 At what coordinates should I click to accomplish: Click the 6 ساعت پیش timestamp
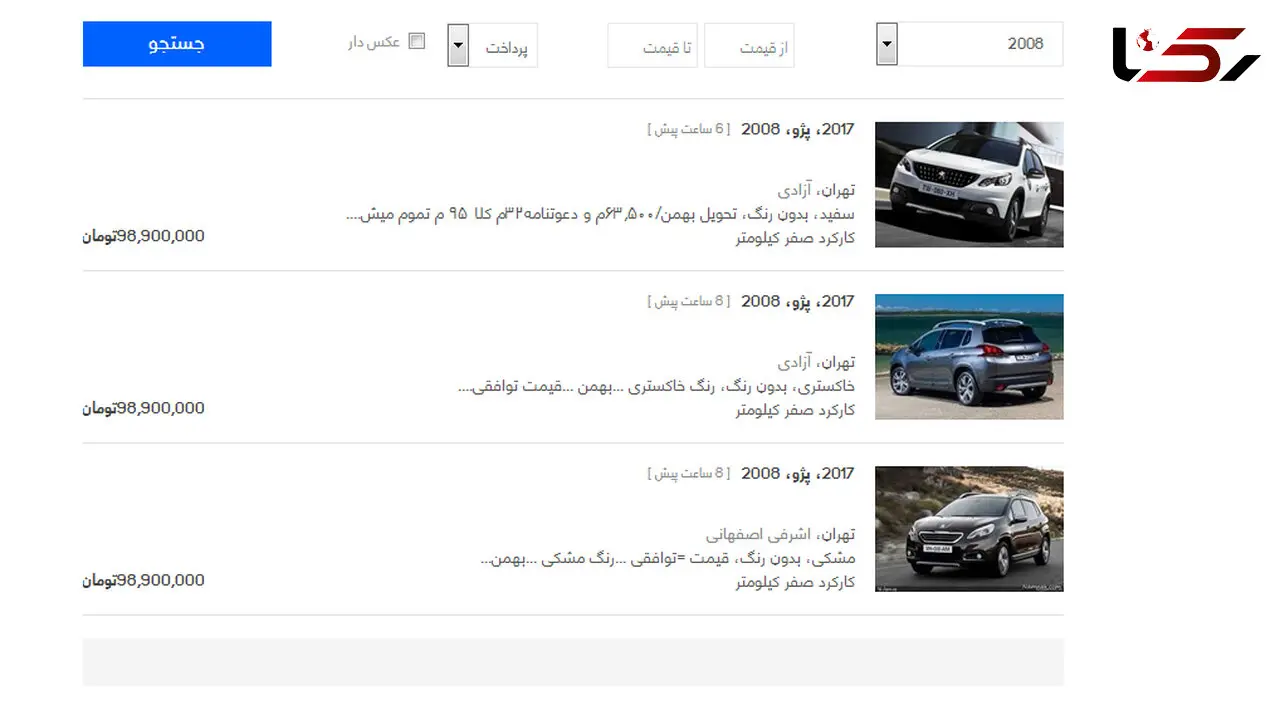point(689,129)
